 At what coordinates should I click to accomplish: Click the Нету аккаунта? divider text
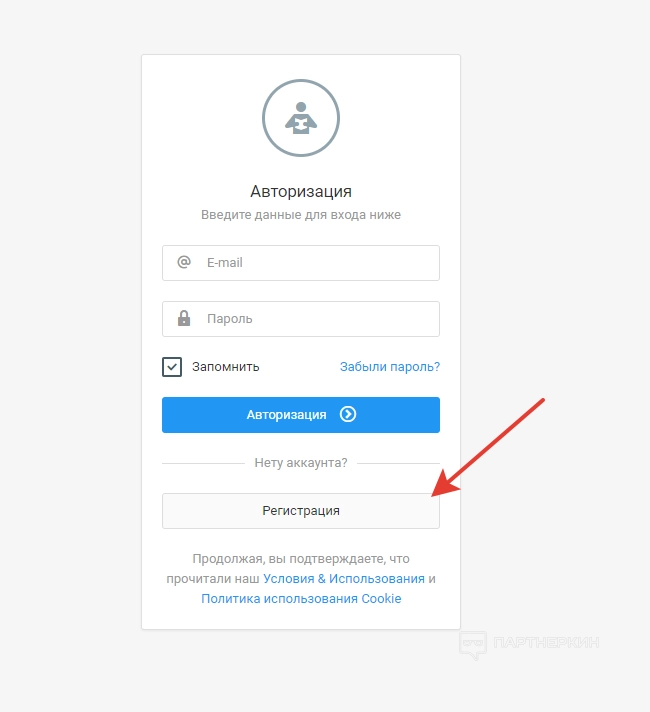point(301,463)
